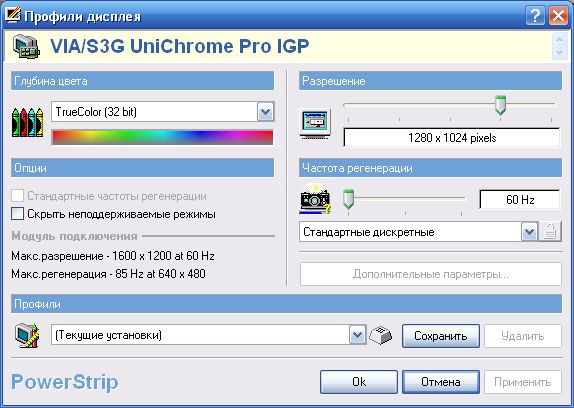Click the VIA/S3G UniChrome Pro IGP title
The image size is (574, 408).
tap(179, 46)
